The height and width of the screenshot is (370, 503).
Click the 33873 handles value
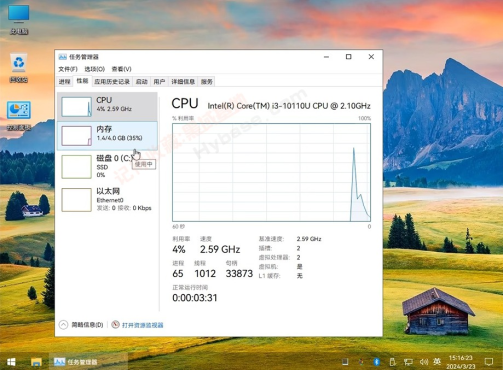(239, 274)
